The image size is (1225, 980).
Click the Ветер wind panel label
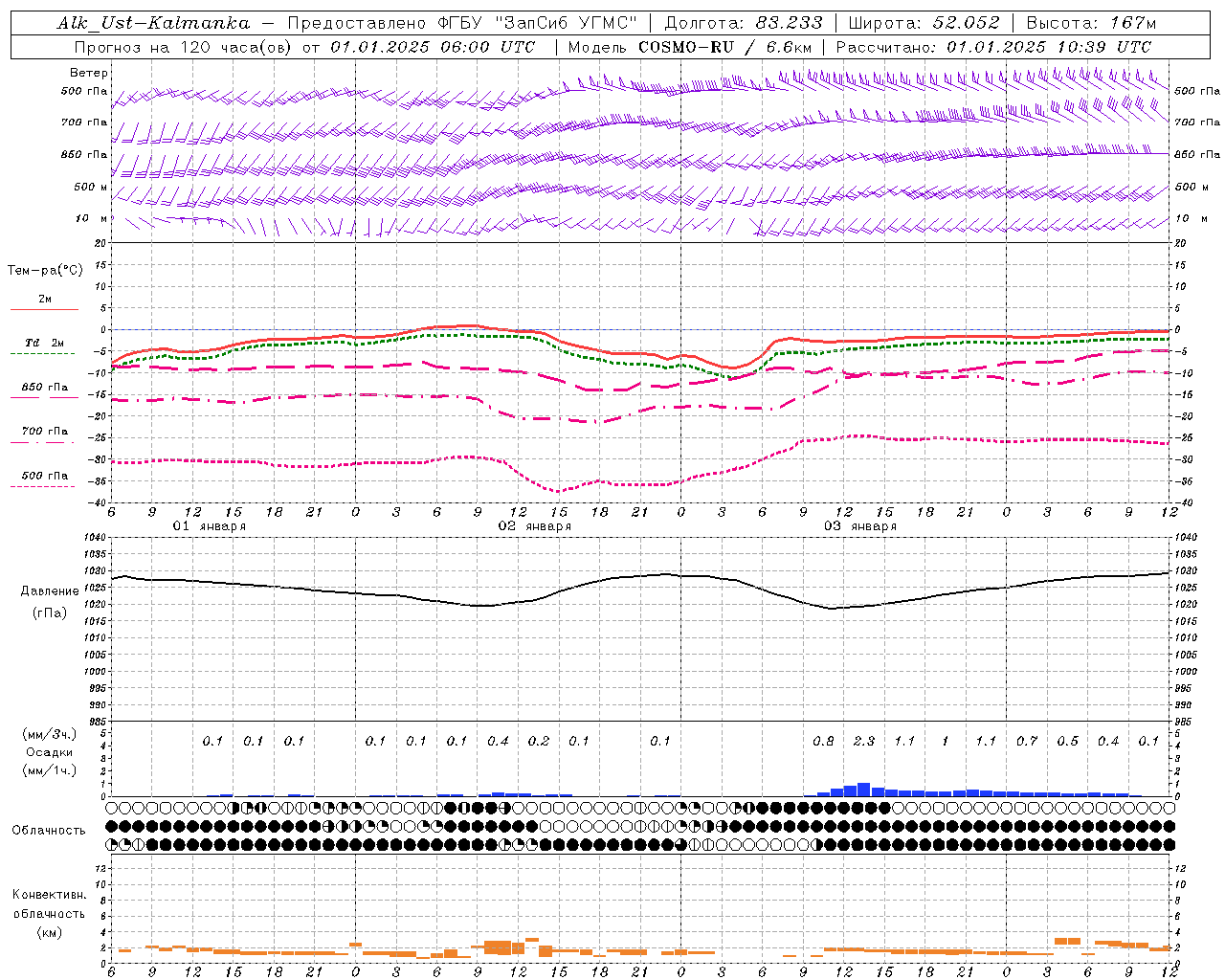(89, 73)
